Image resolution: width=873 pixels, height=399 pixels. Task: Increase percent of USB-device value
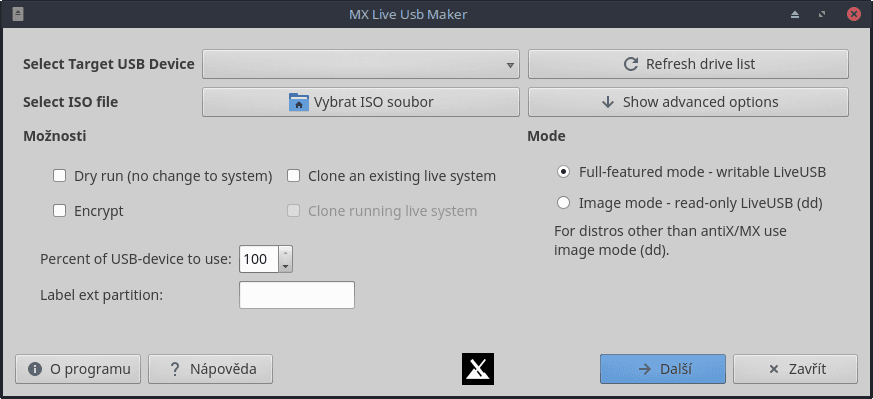click(286, 253)
